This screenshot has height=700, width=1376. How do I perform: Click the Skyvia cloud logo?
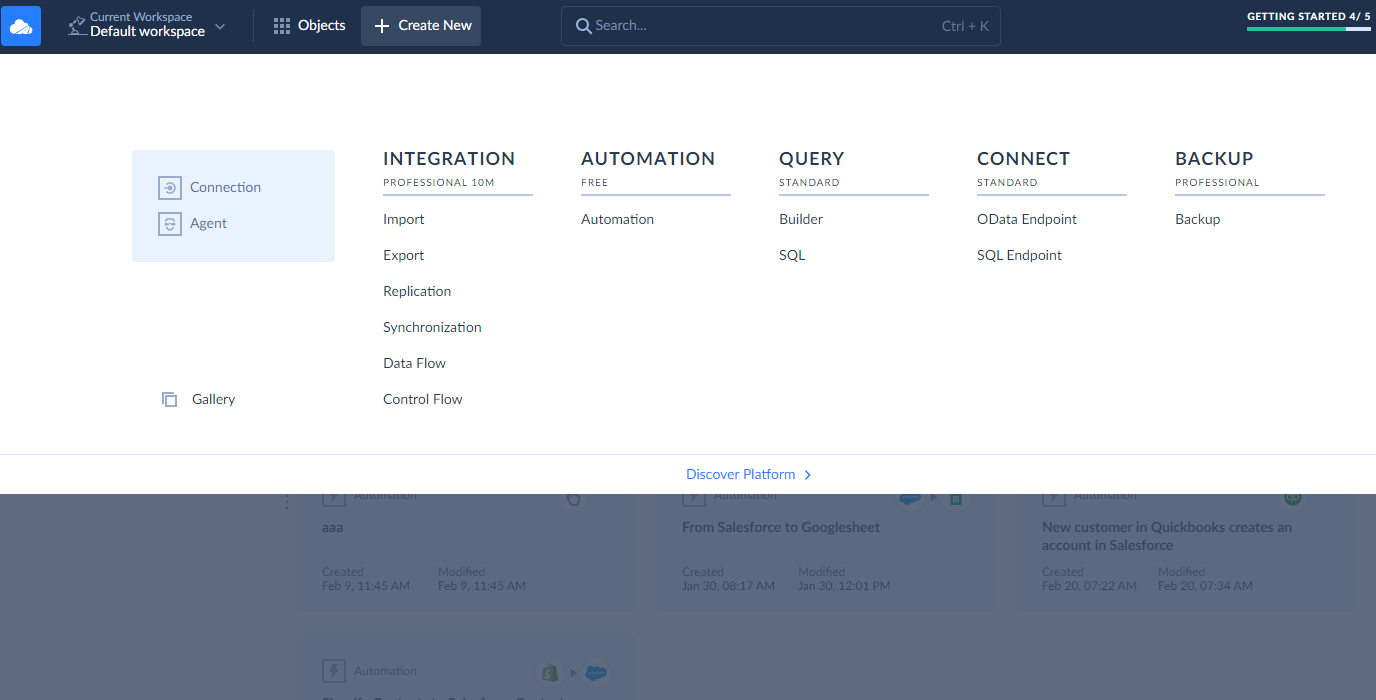(x=21, y=25)
